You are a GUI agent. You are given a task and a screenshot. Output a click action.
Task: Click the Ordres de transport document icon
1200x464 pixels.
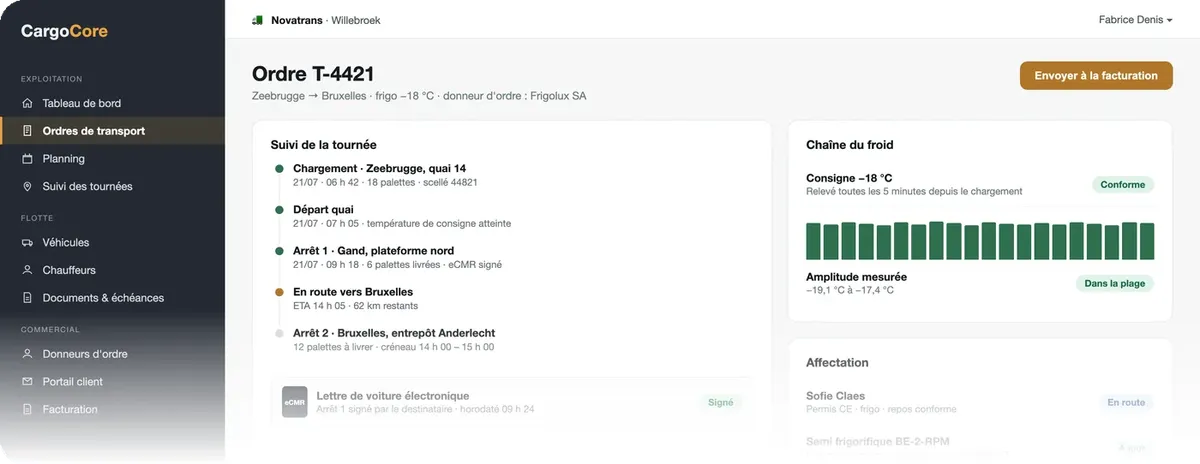pyautogui.click(x=27, y=131)
